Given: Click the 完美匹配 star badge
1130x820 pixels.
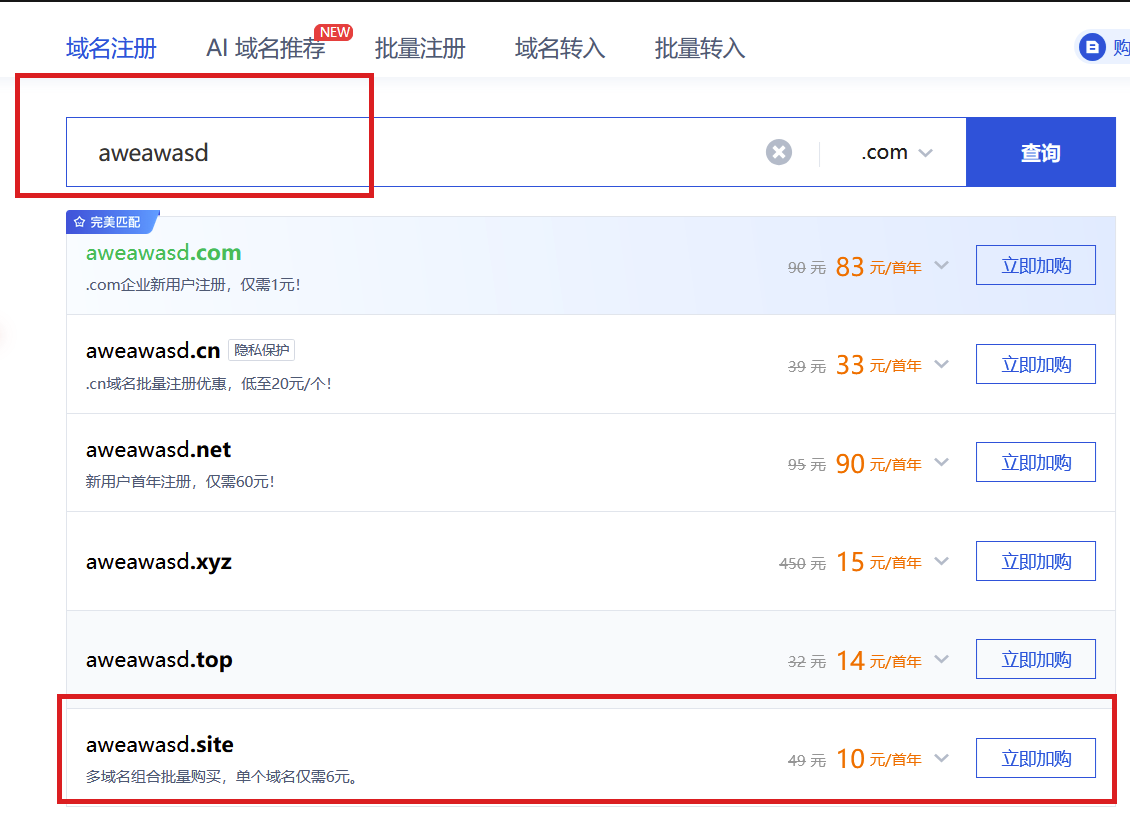Looking at the screenshot, I should point(111,222).
